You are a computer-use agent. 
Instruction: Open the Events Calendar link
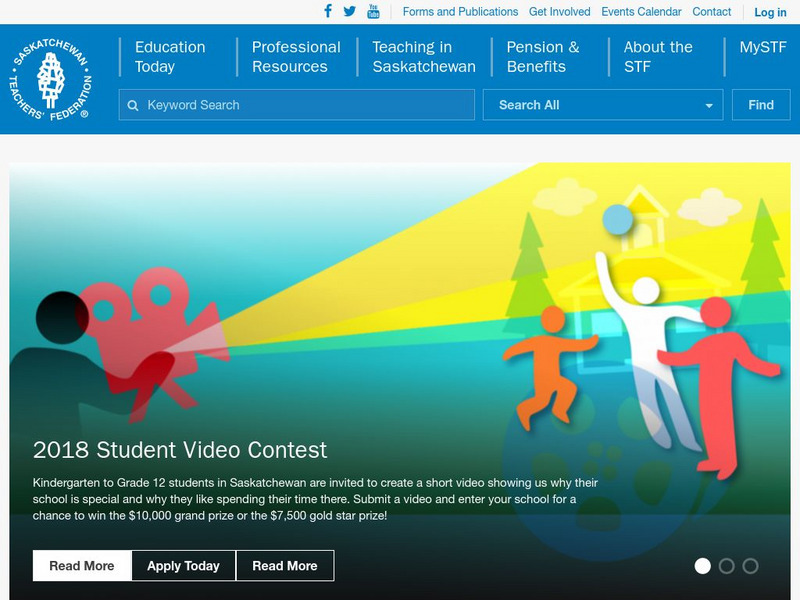click(x=641, y=12)
